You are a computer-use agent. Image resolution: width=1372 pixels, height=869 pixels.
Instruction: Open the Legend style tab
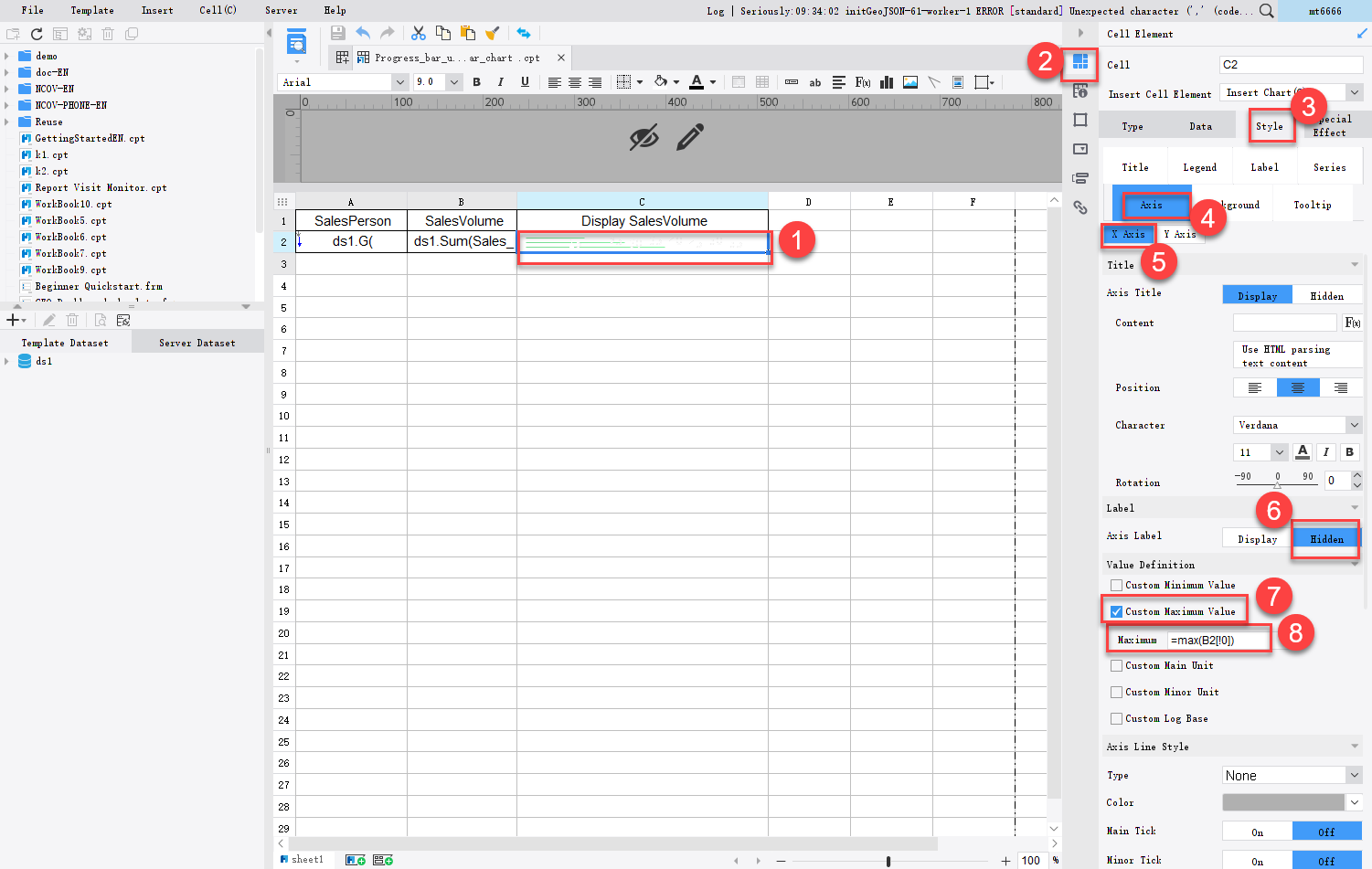click(x=1200, y=167)
